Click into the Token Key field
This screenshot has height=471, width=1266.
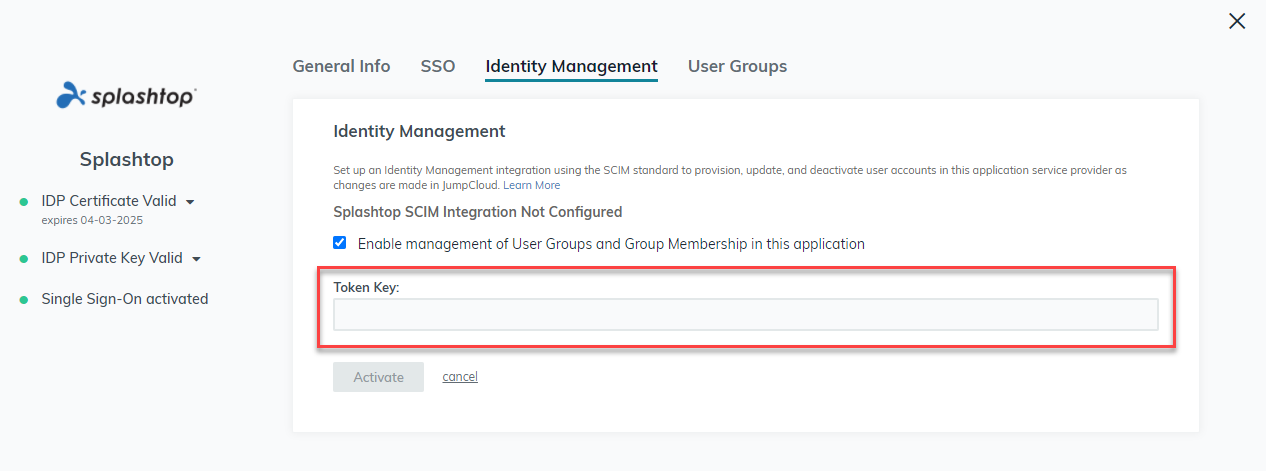[x=745, y=314]
